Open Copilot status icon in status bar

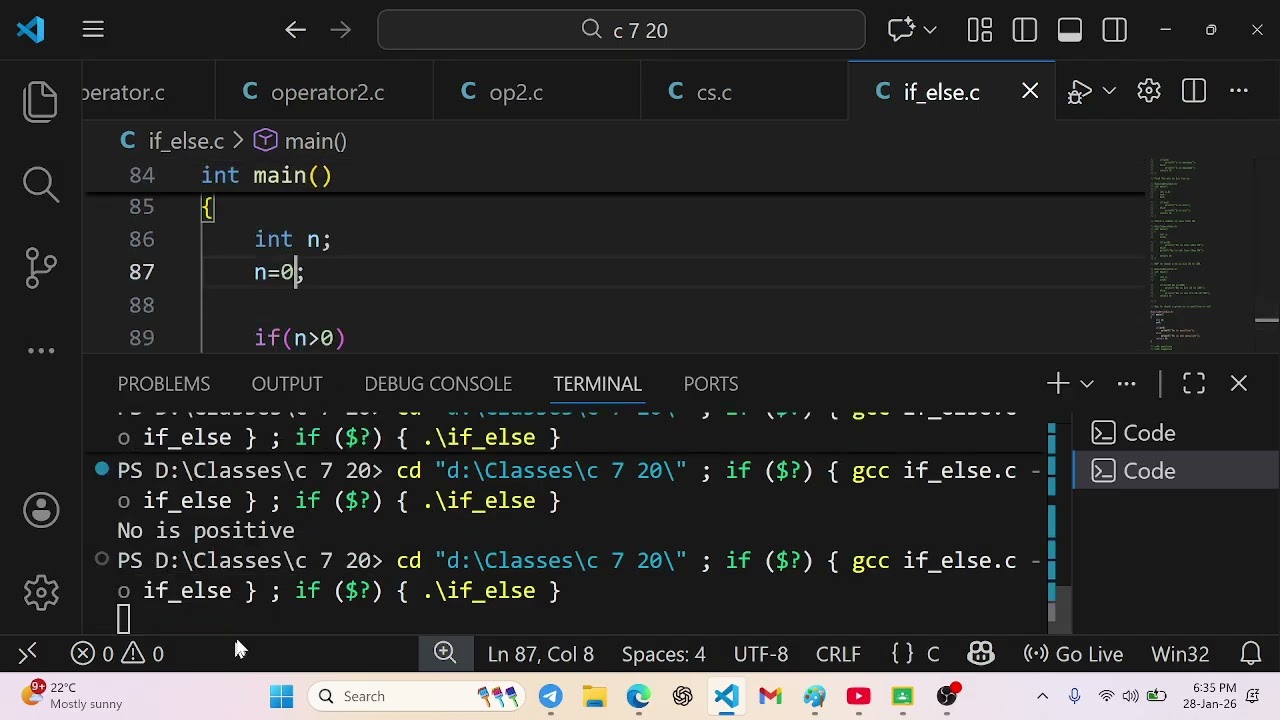[981, 654]
